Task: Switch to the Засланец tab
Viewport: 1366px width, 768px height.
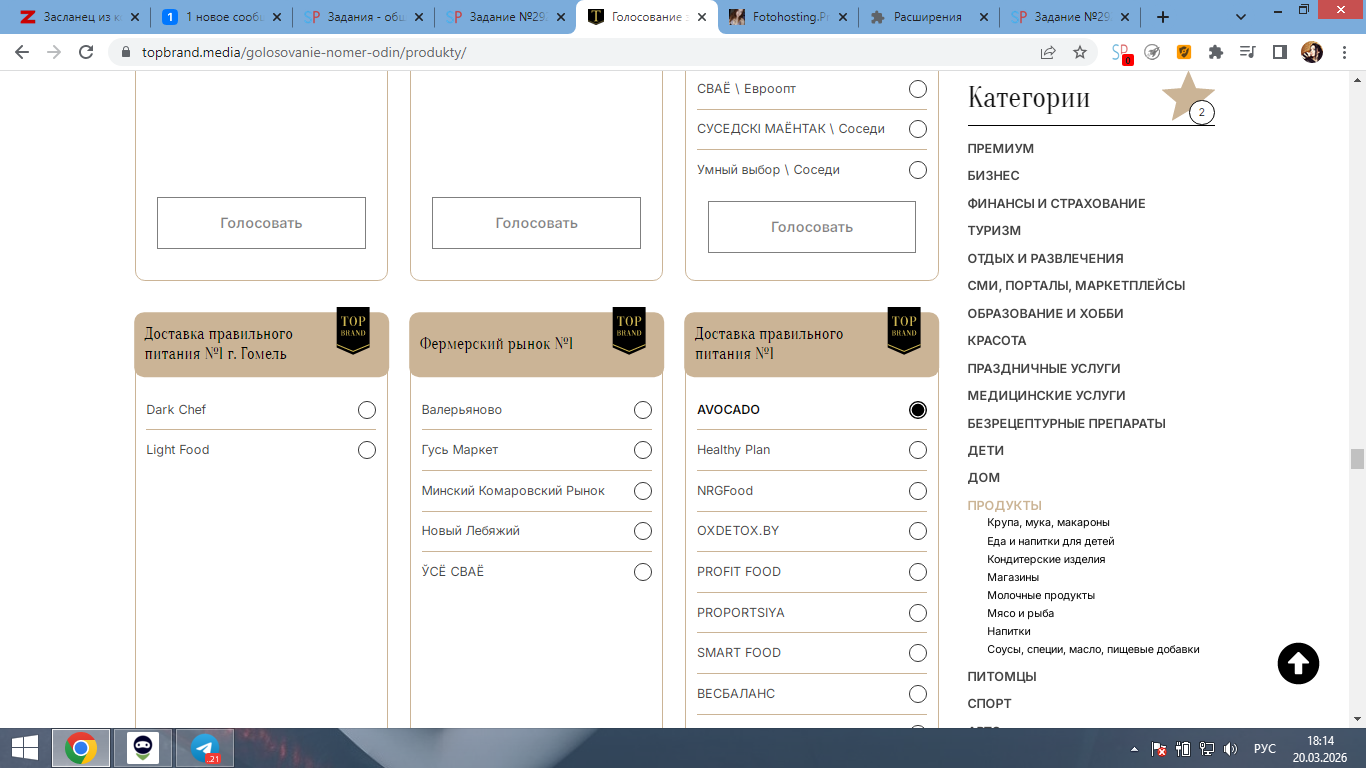Action: click(82, 17)
